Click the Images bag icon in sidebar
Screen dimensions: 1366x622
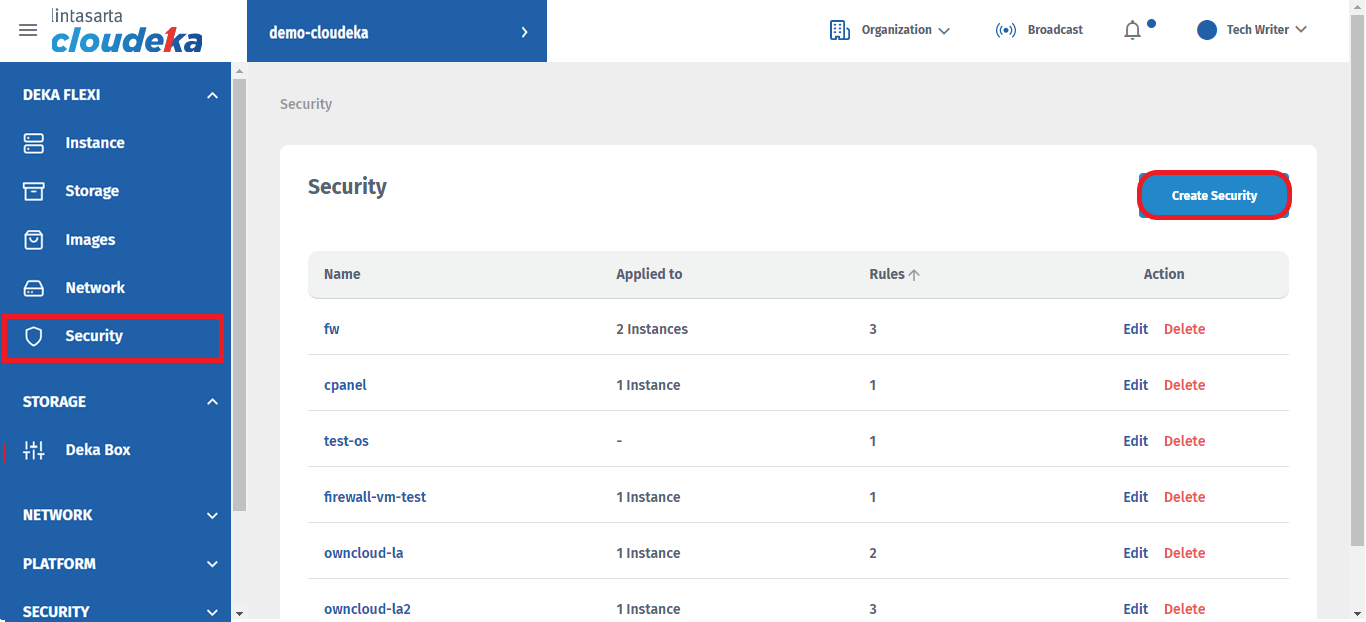34,240
